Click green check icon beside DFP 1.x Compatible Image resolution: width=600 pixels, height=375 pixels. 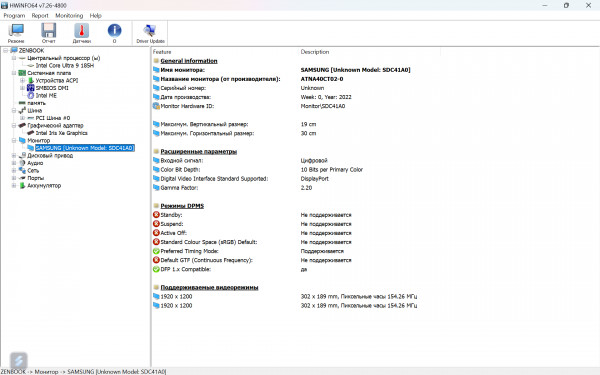pos(156,269)
